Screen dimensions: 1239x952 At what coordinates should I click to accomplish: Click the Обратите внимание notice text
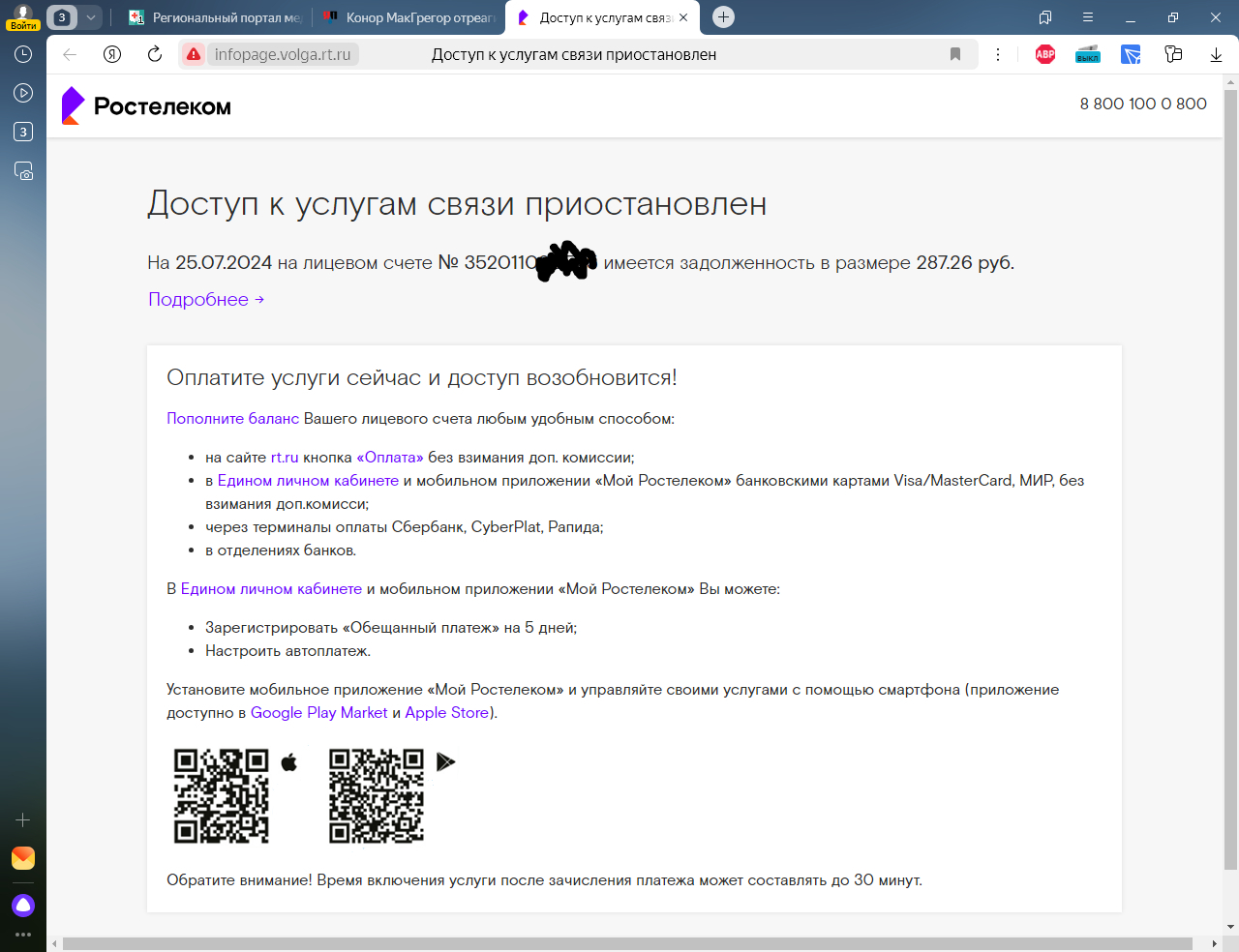click(x=544, y=880)
